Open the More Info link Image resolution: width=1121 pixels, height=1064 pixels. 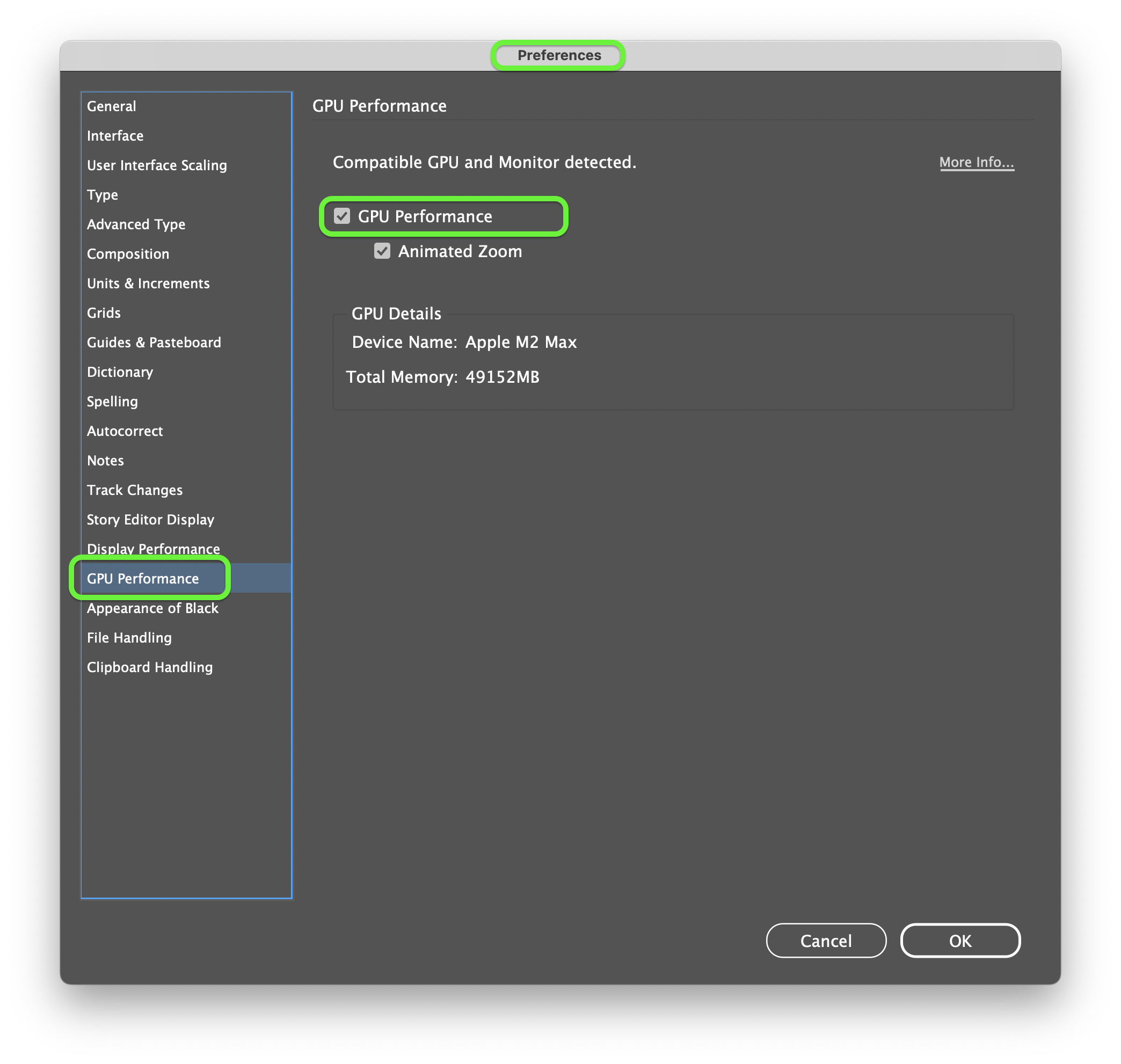pyautogui.click(x=977, y=162)
